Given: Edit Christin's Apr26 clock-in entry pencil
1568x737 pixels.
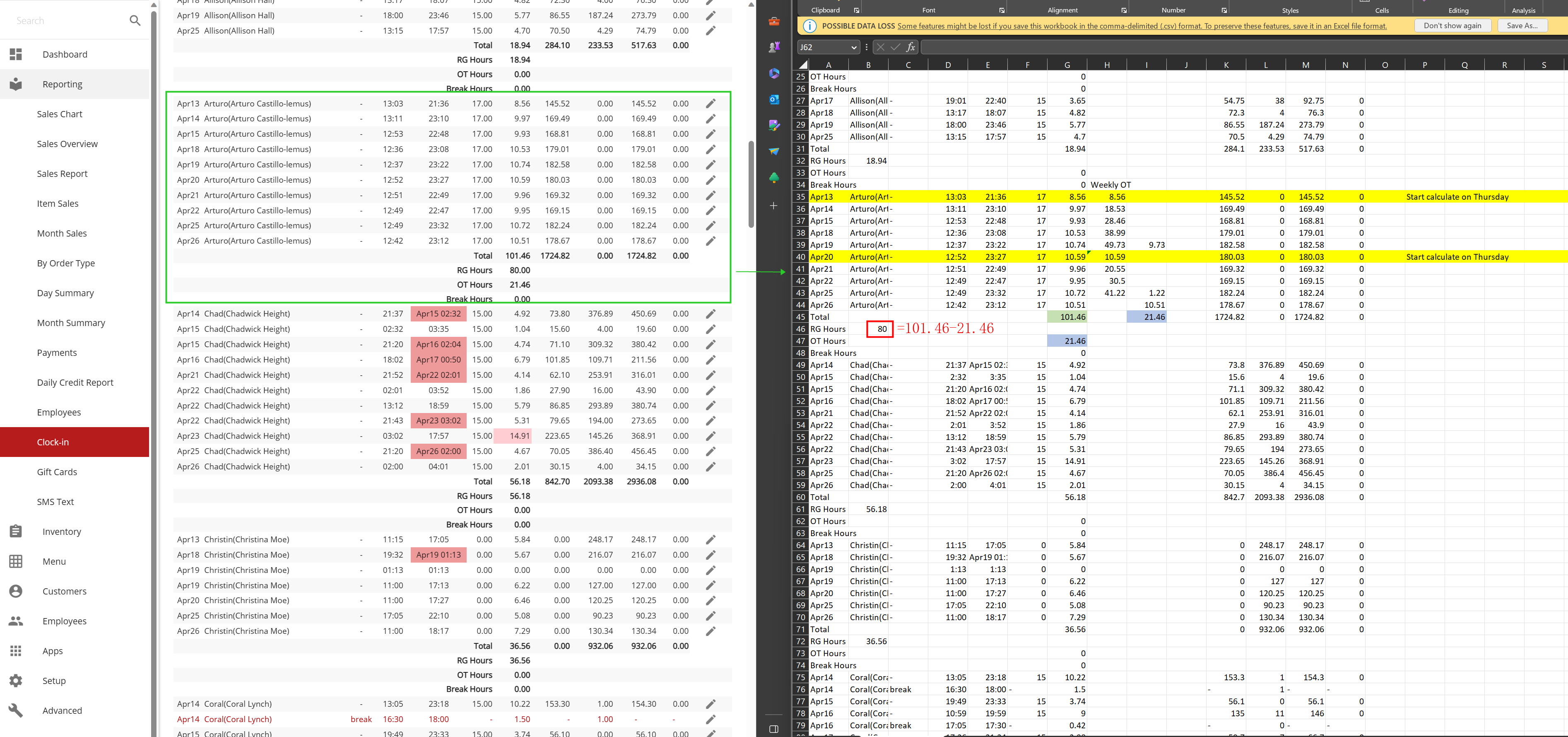Looking at the screenshot, I should pos(711,631).
